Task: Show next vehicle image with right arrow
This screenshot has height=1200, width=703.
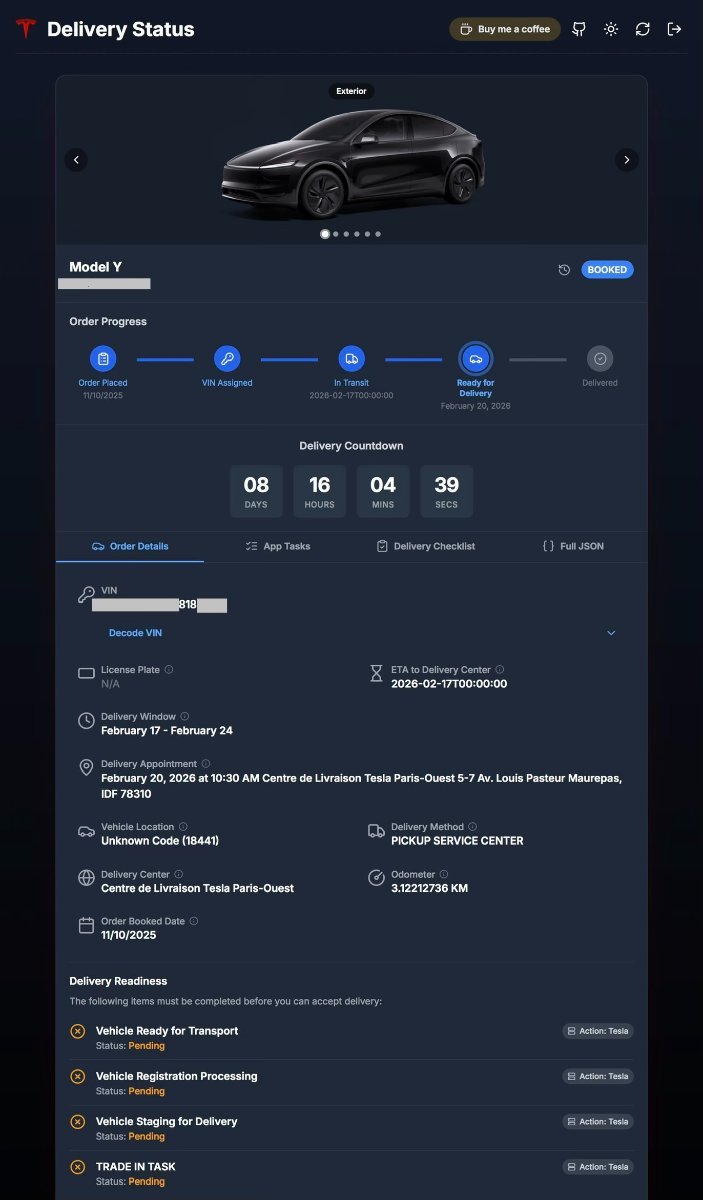Action: 626,159
